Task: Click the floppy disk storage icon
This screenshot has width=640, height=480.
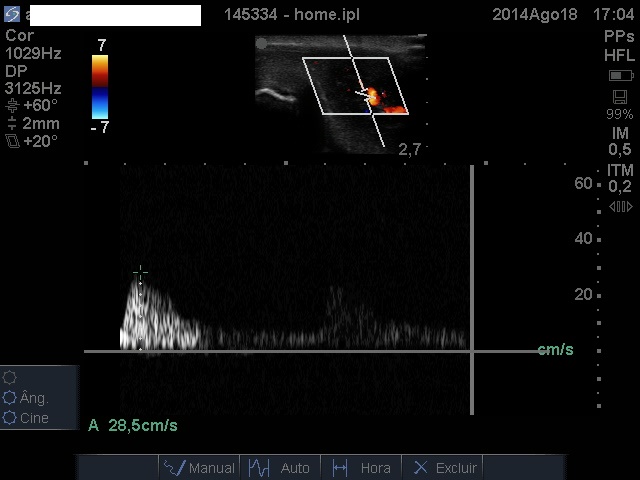Action: (620, 97)
